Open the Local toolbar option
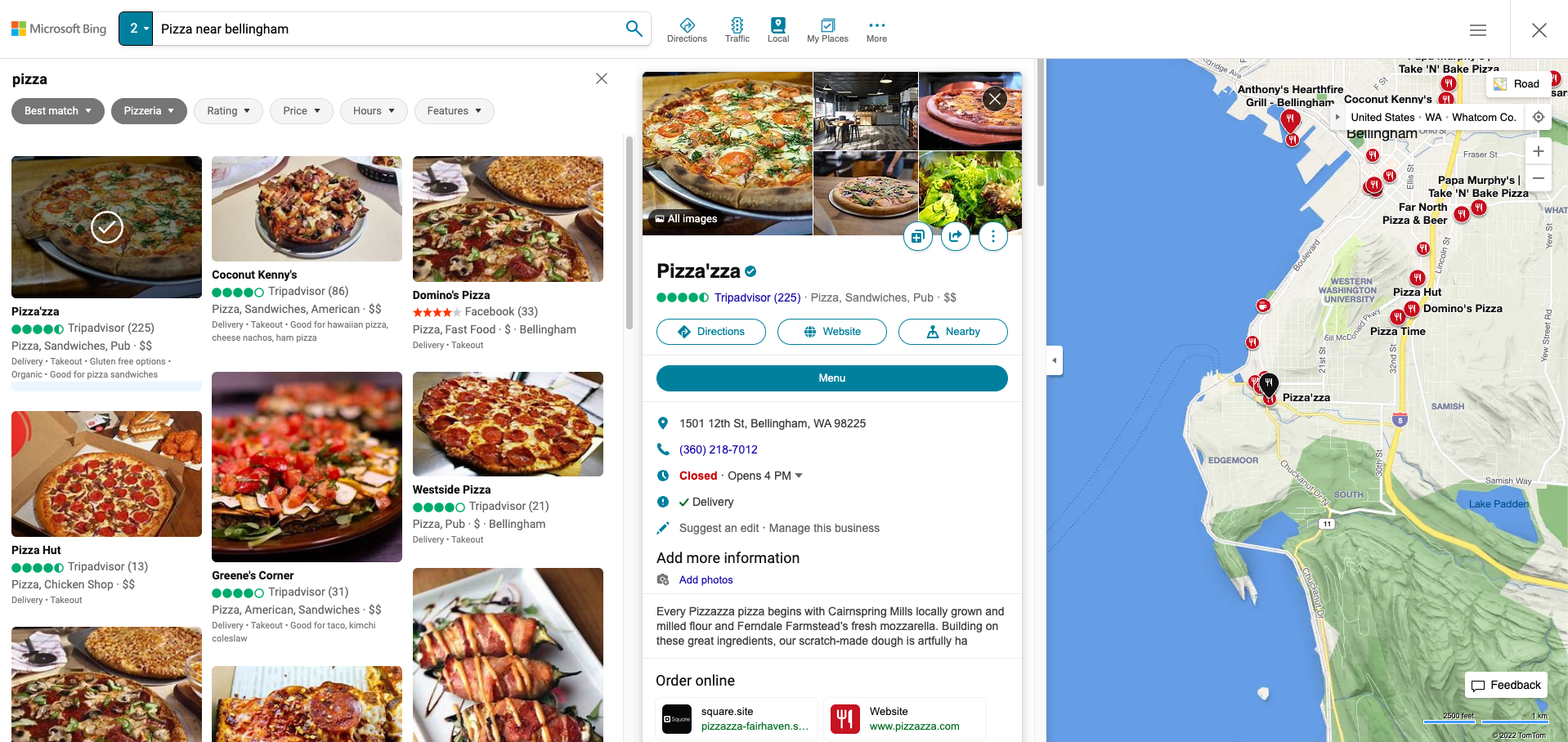The width and height of the screenshot is (1568, 742). [x=778, y=30]
